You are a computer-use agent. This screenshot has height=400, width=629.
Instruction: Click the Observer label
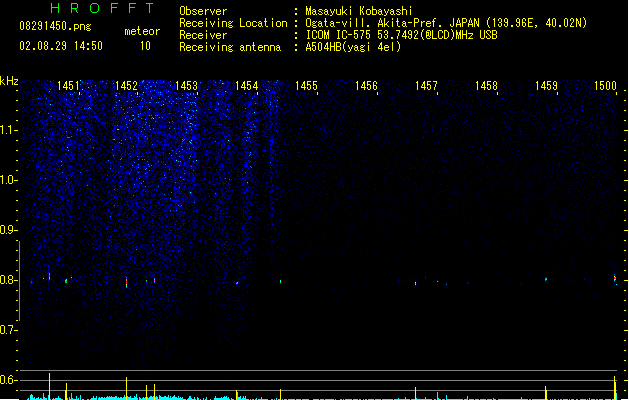tap(203, 11)
